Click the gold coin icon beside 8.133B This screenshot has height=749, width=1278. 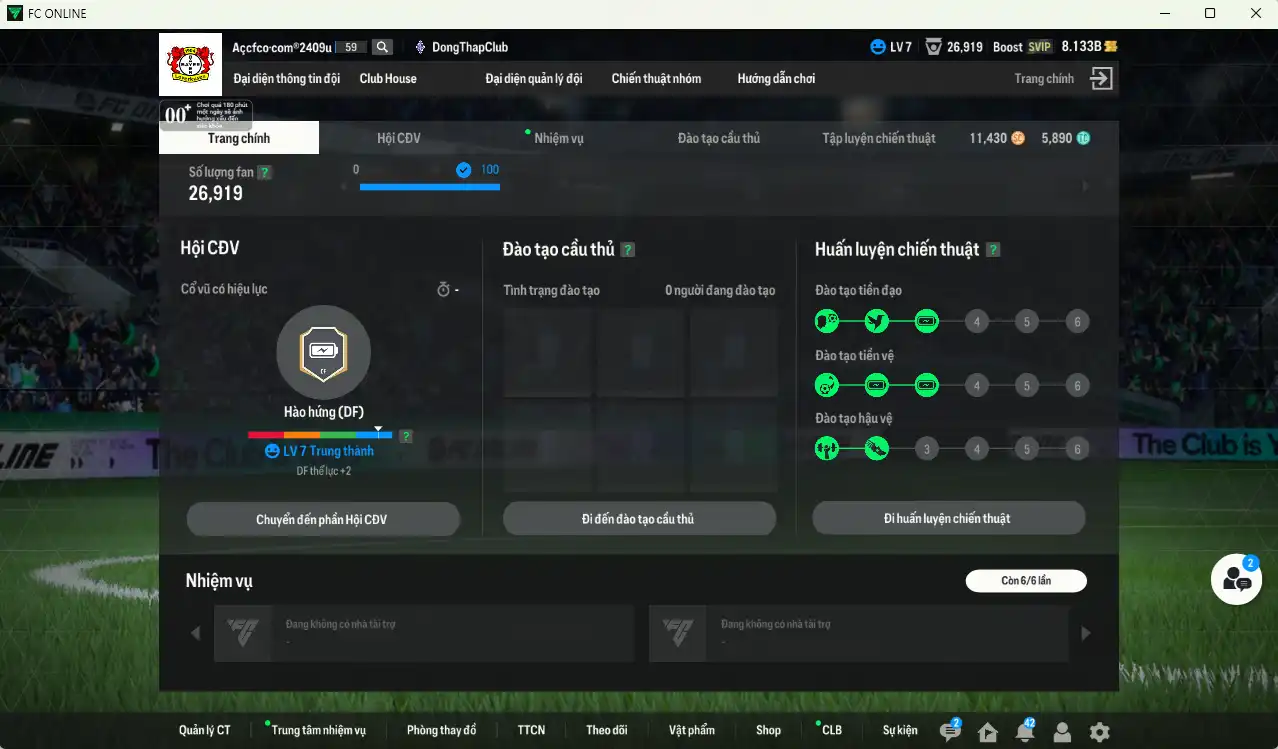pos(1110,47)
